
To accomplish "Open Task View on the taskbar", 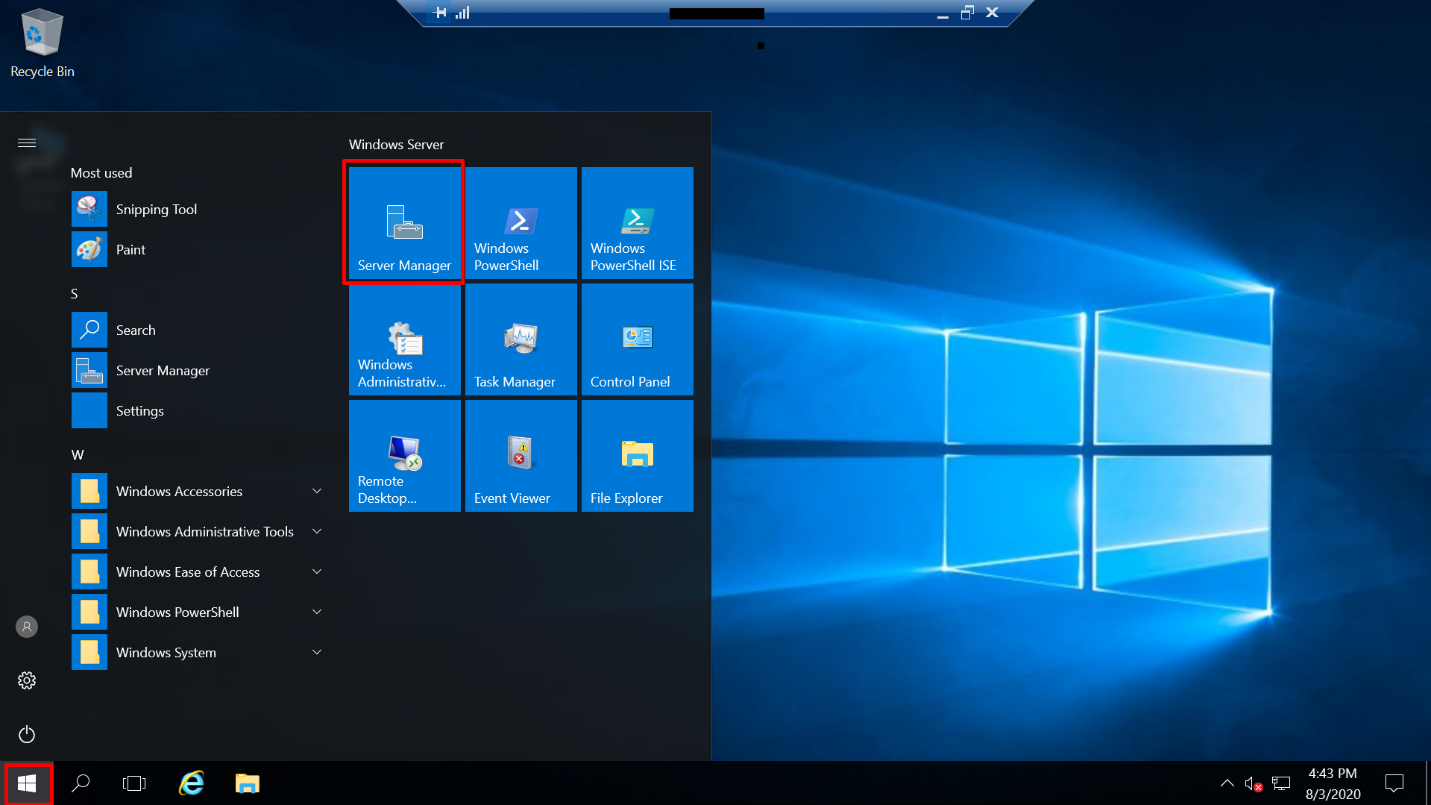I will [x=134, y=783].
